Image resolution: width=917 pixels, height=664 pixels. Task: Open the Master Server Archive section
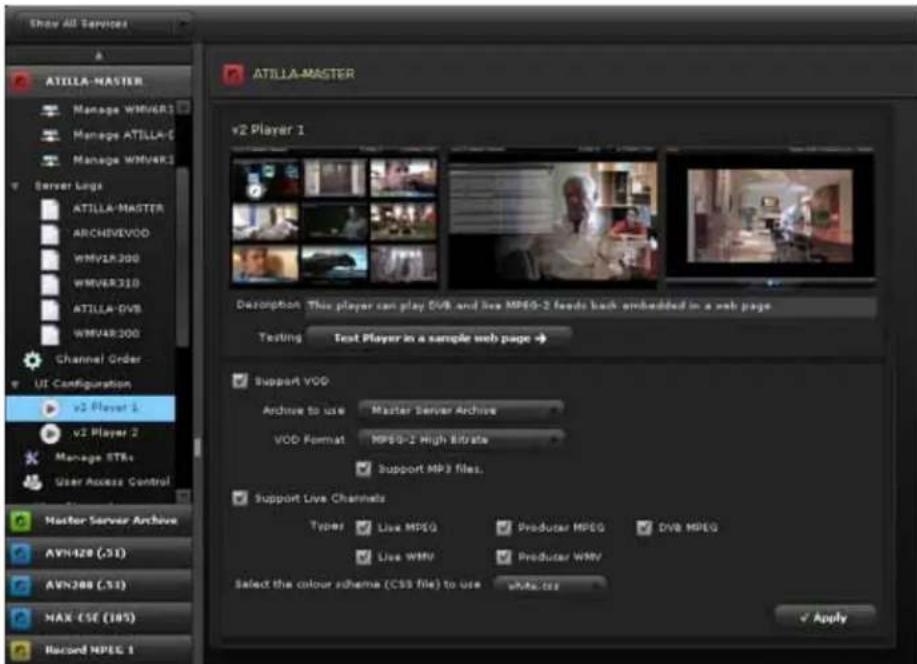click(98, 521)
